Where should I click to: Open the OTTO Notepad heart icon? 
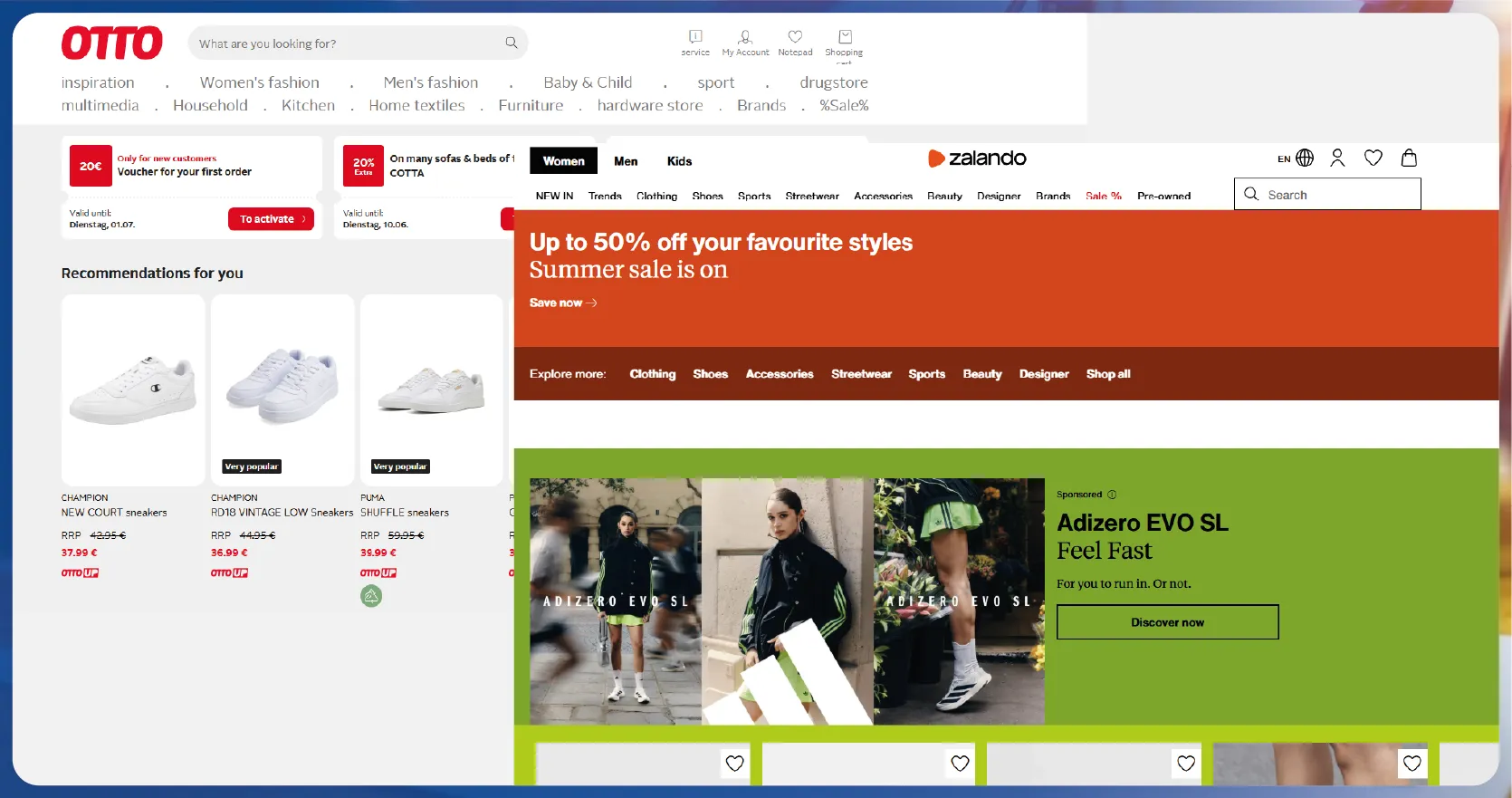coord(795,37)
